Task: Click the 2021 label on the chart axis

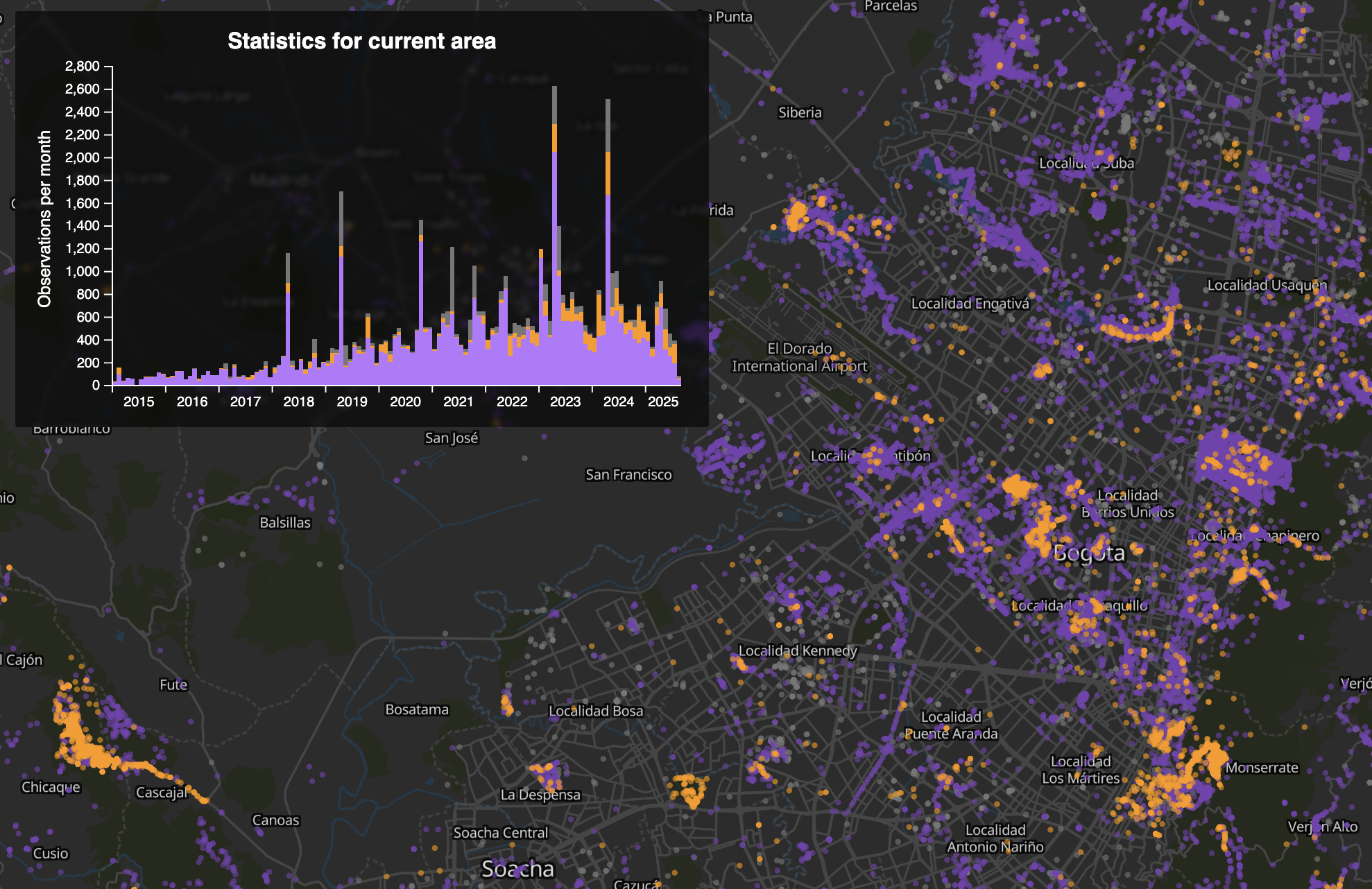Action: coord(458,402)
